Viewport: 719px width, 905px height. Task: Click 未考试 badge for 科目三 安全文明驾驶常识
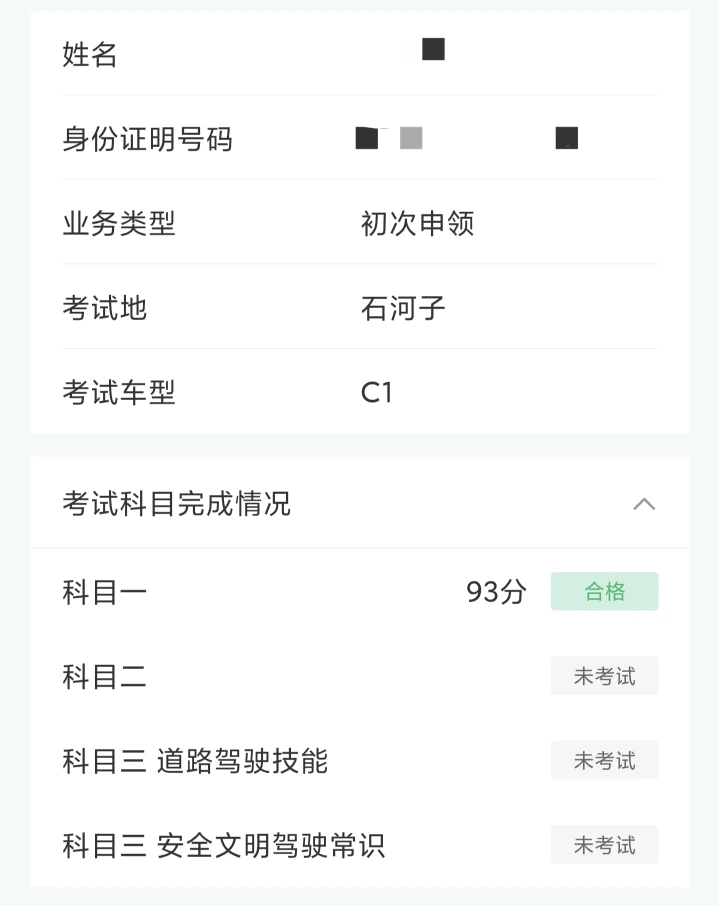click(604, 846)
